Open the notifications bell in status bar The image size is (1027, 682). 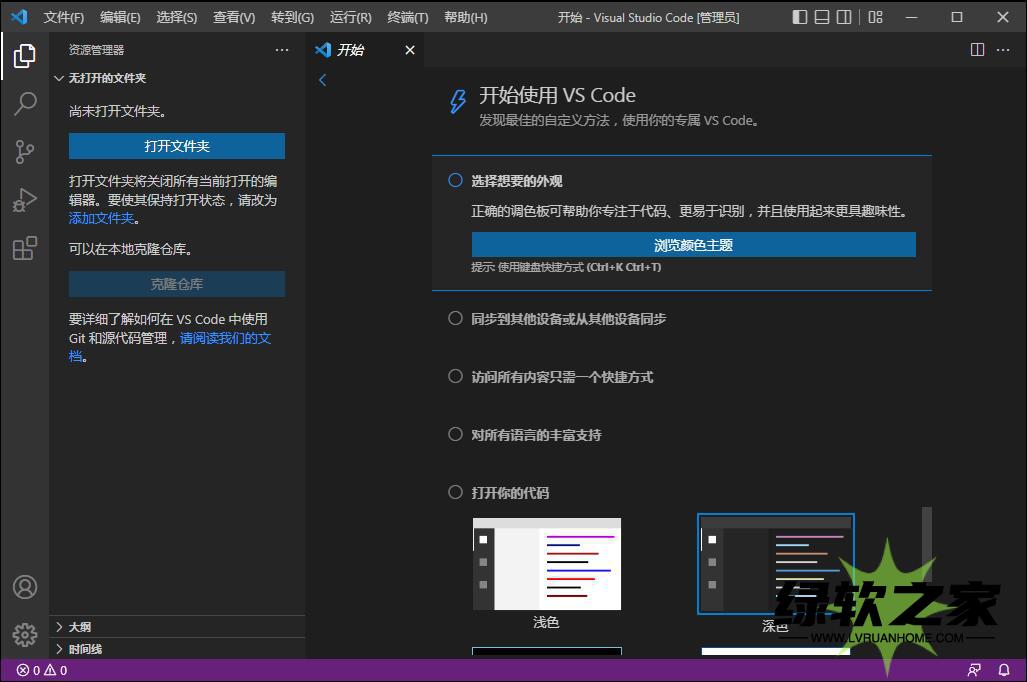[x=1003, y=670]
